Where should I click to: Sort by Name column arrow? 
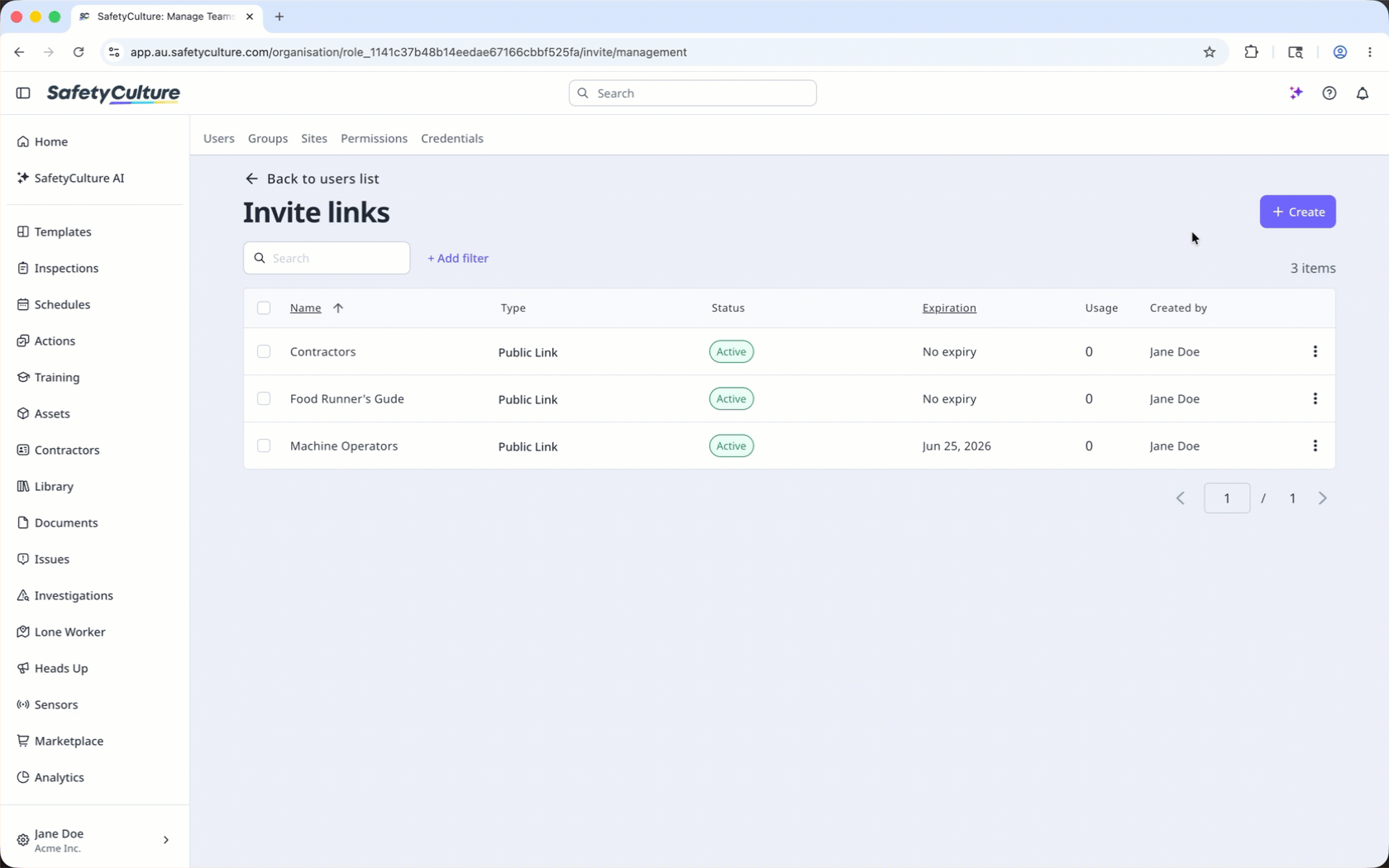coord(338,308)
